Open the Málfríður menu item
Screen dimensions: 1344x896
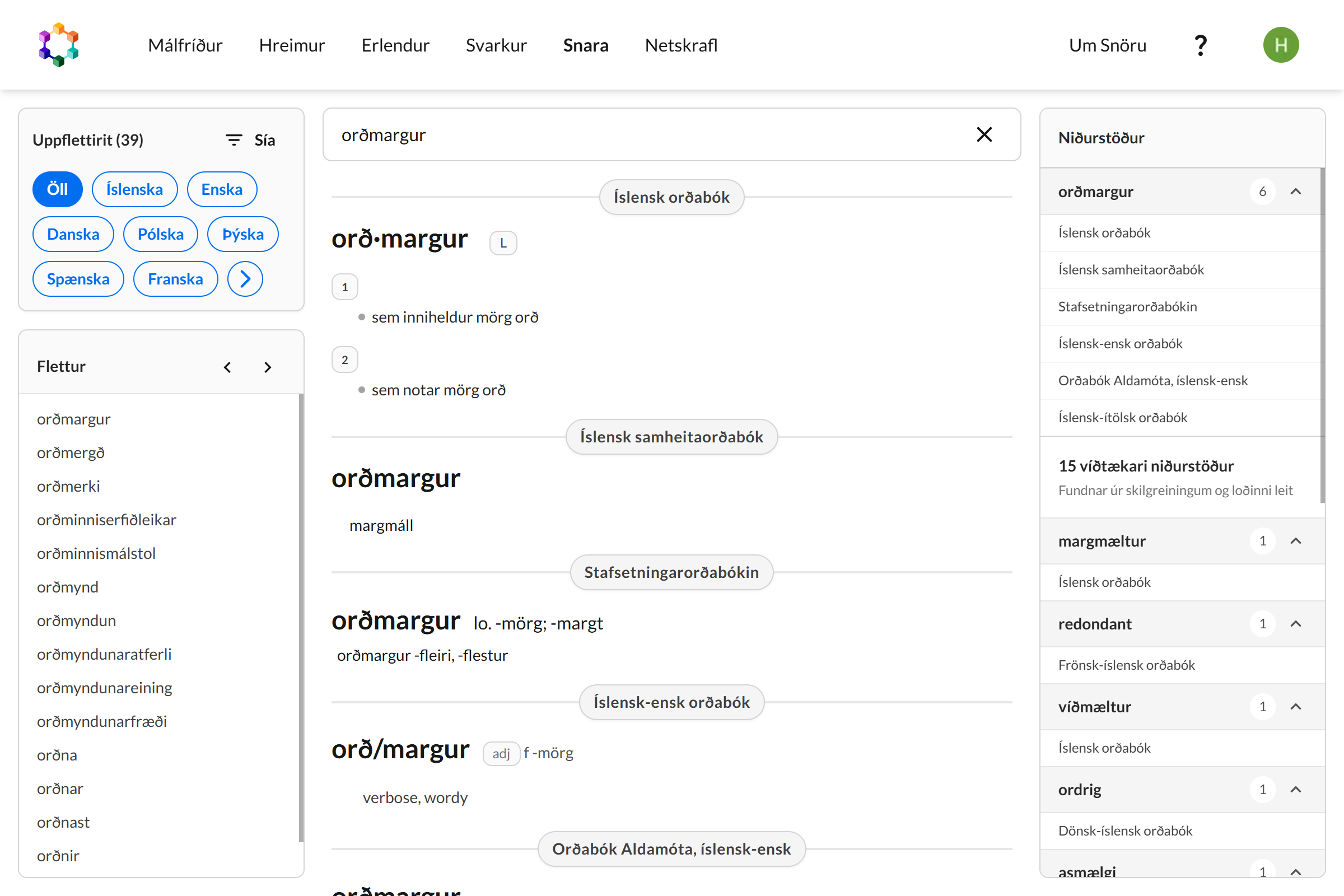[x=185, y=45]
